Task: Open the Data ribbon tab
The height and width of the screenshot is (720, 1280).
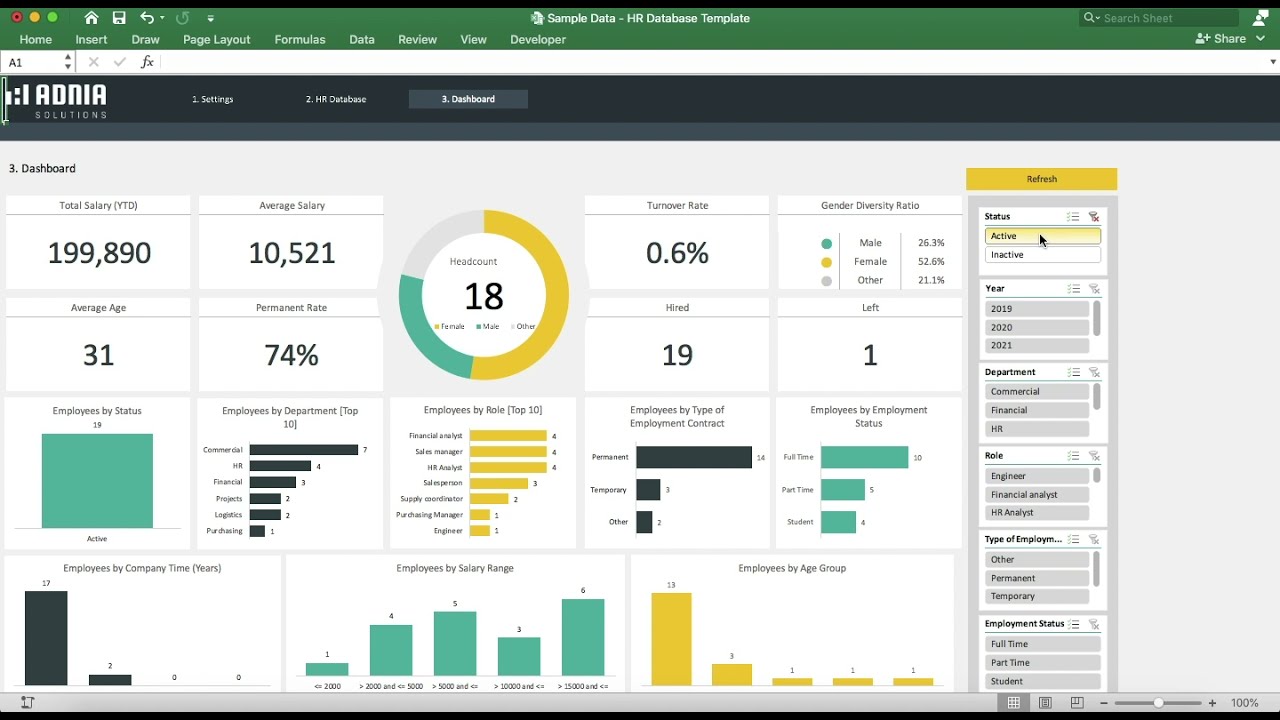Action: click(x=362, y=39)
